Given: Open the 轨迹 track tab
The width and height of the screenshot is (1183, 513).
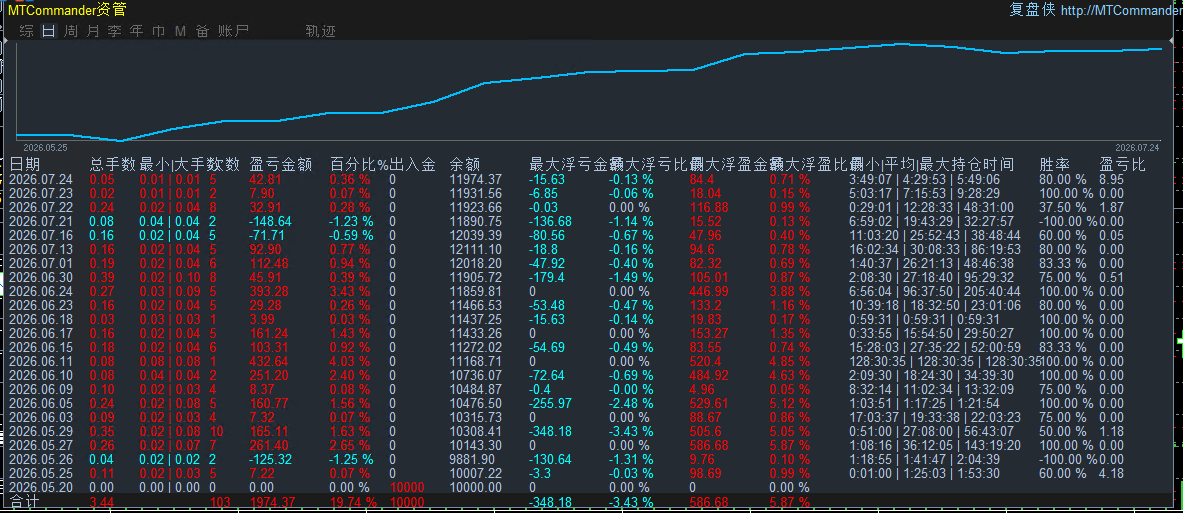Looking at the screenshot, I should point(321,31).
